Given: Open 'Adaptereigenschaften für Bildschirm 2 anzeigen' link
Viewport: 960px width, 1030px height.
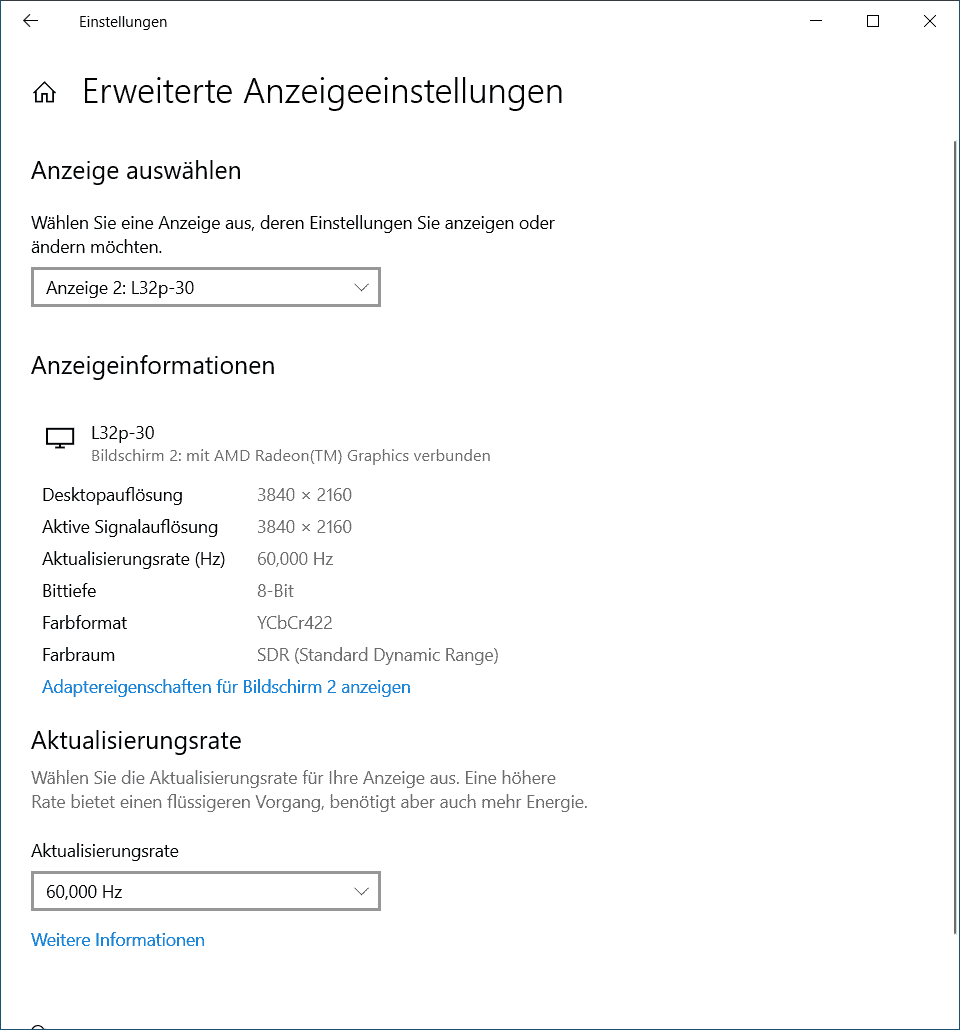Looking at the screenshot, I should (x=226, y=687).
